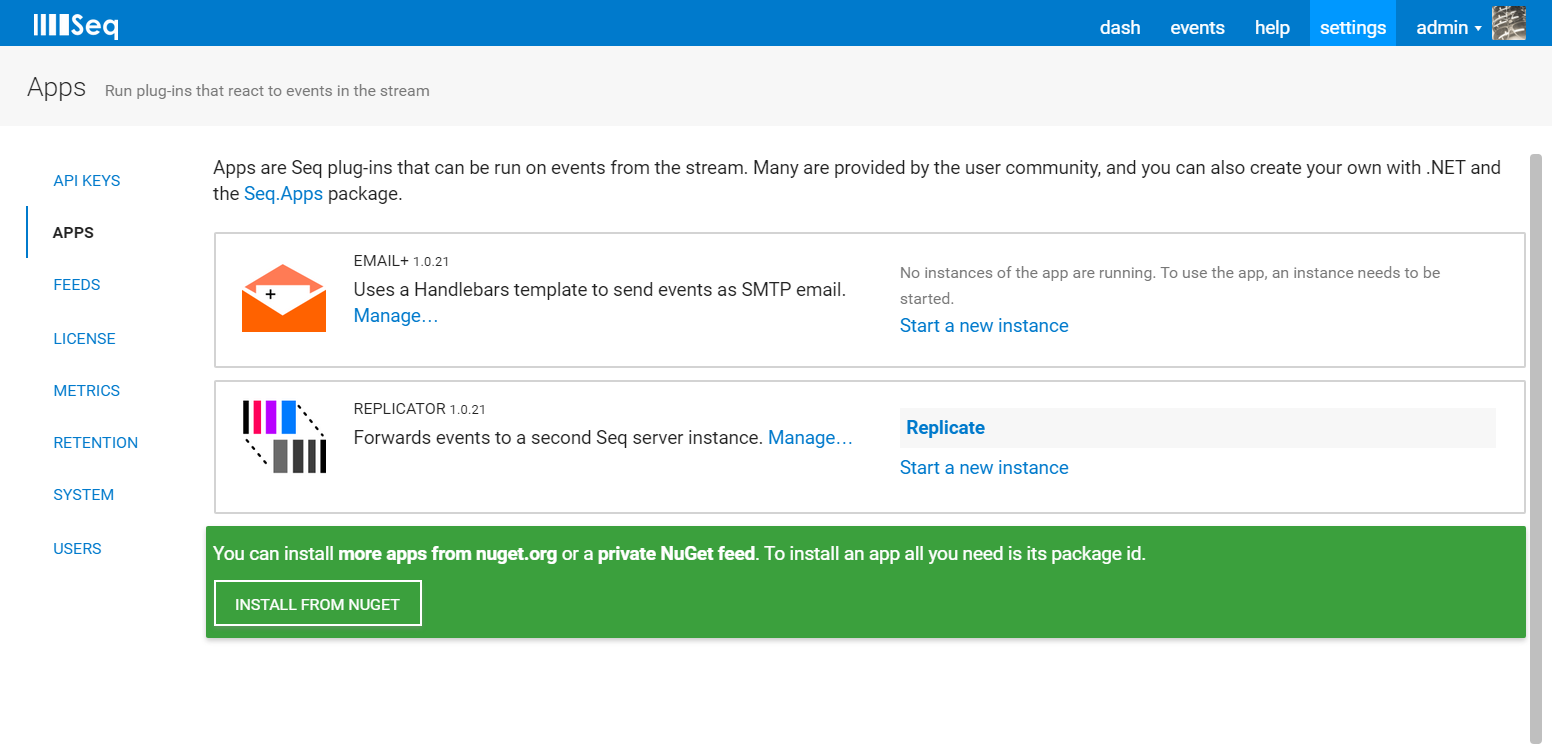The width and height of the screenshot is (1552, 752).
Task: Select the settings nav item
Action: [x=1353, y=23]
